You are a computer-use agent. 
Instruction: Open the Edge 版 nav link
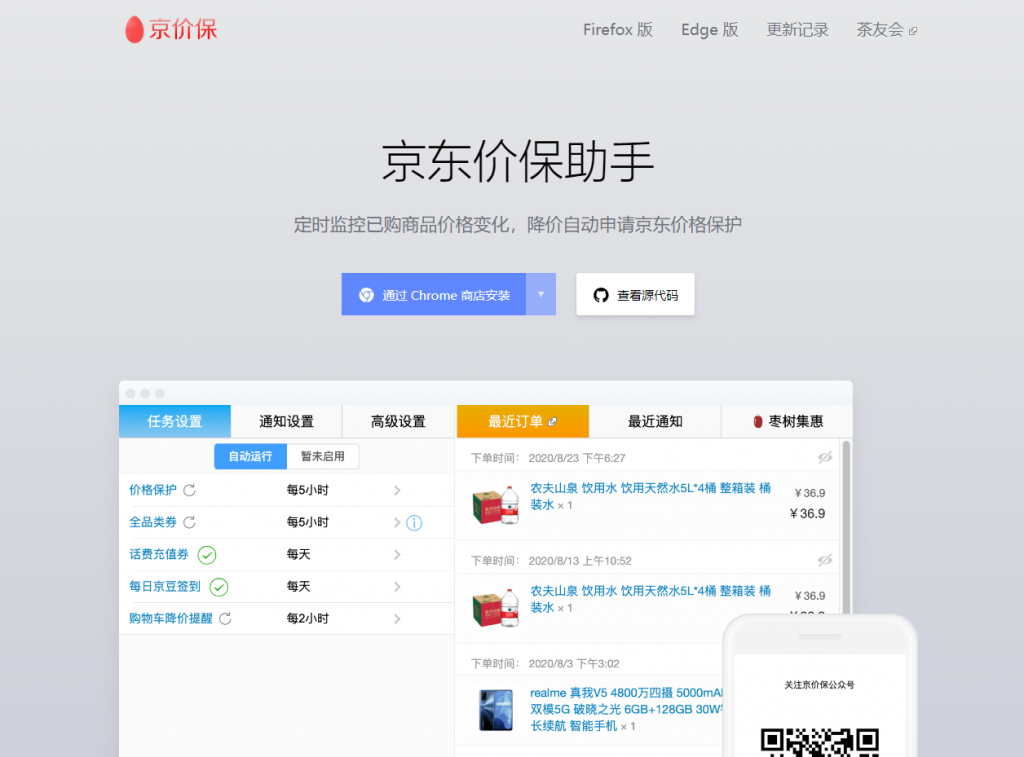[x=710, y=29]
